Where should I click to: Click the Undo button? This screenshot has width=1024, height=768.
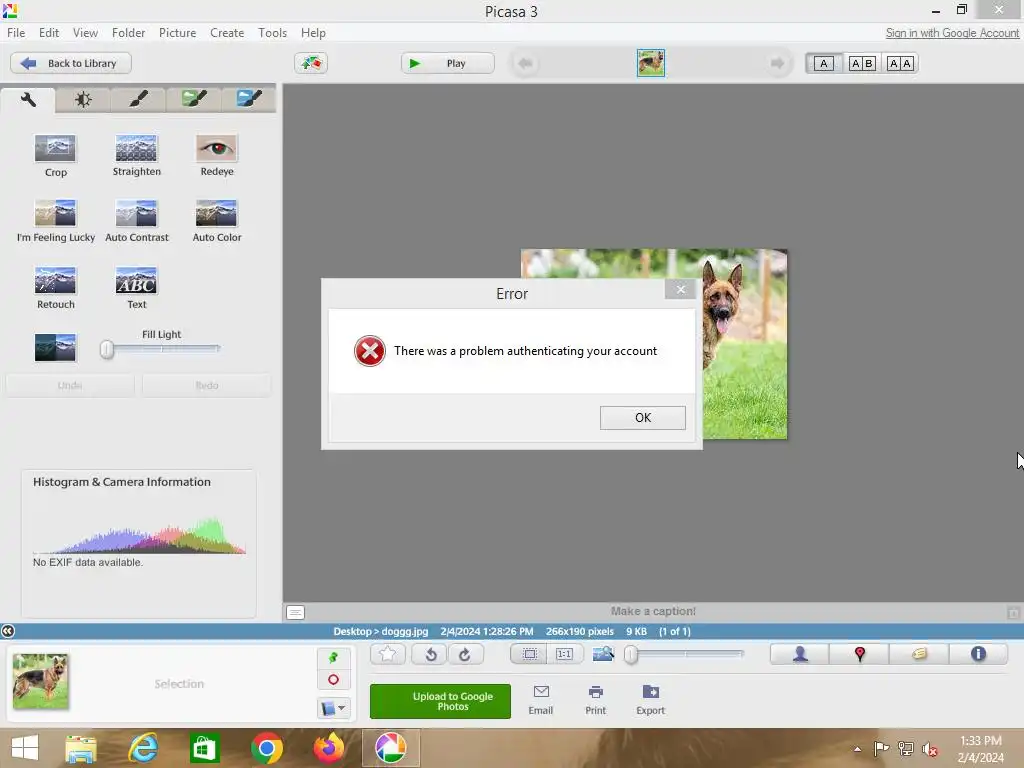70,385
